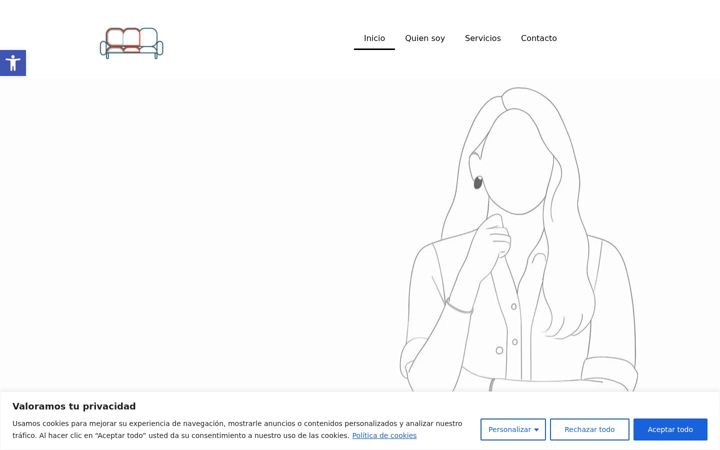Viewport: 720px width, 450px height.
Task: Expand the Personalizar cookie options
Action: click(x=513, y=429)
